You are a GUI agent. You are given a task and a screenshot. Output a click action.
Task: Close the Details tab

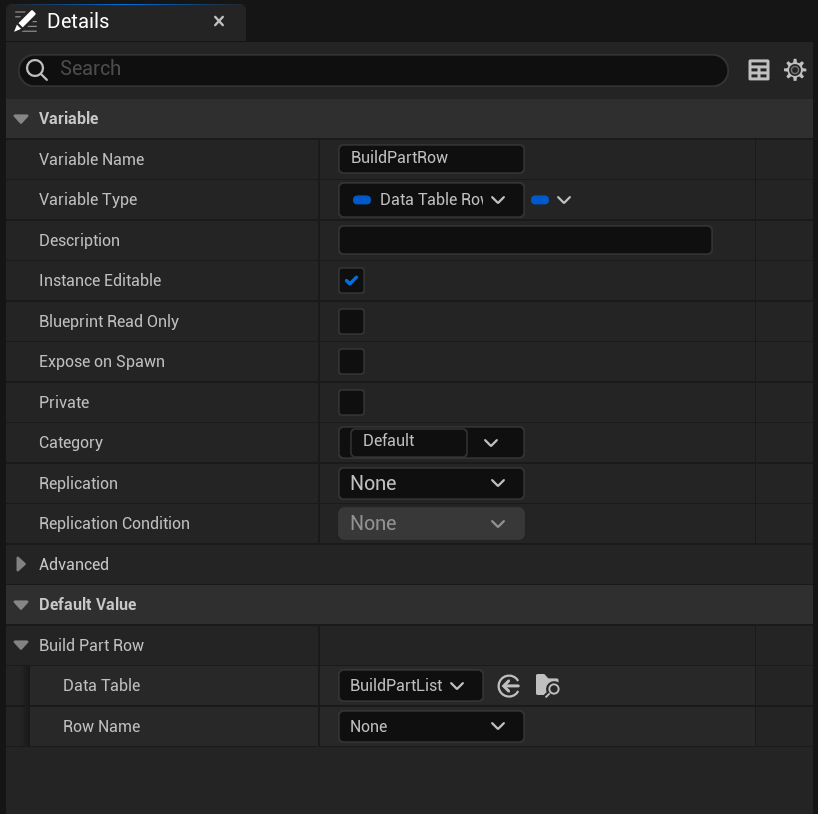click(219, 21)
